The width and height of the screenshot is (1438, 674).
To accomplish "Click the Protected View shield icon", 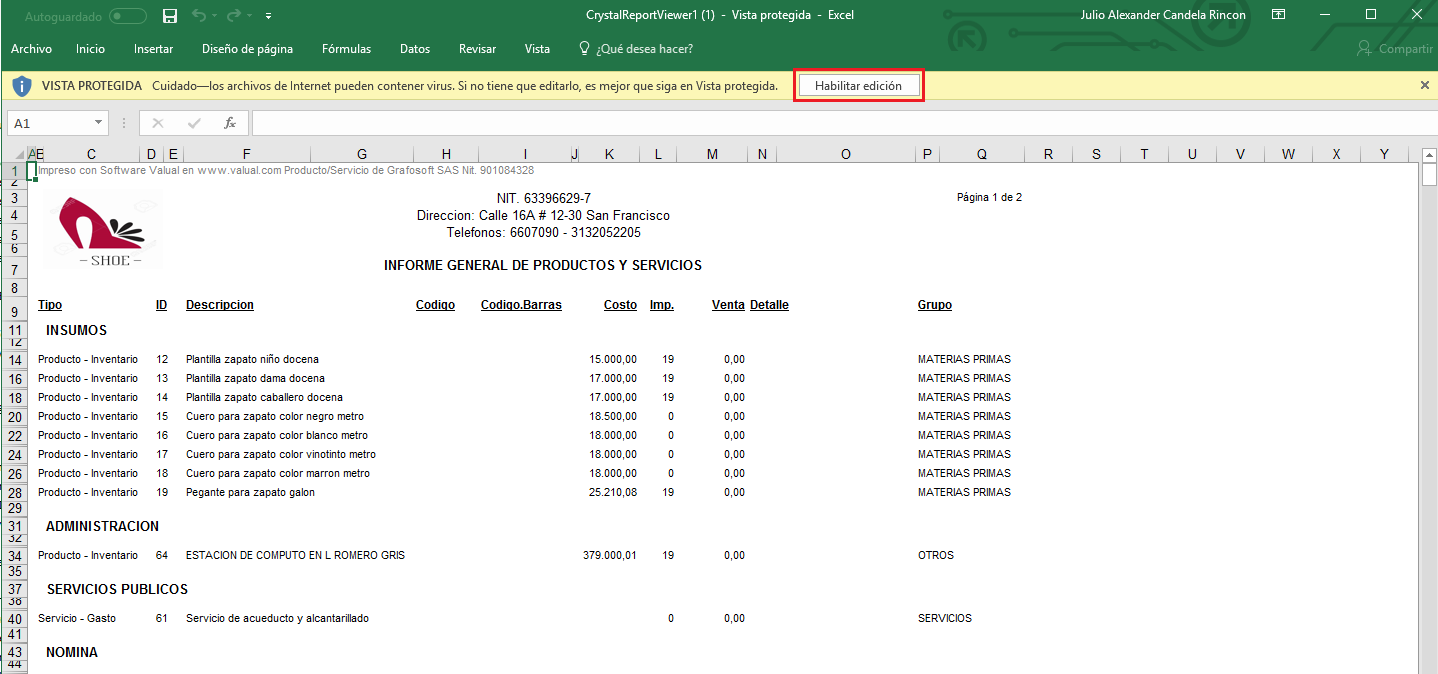I will (22, 86).
